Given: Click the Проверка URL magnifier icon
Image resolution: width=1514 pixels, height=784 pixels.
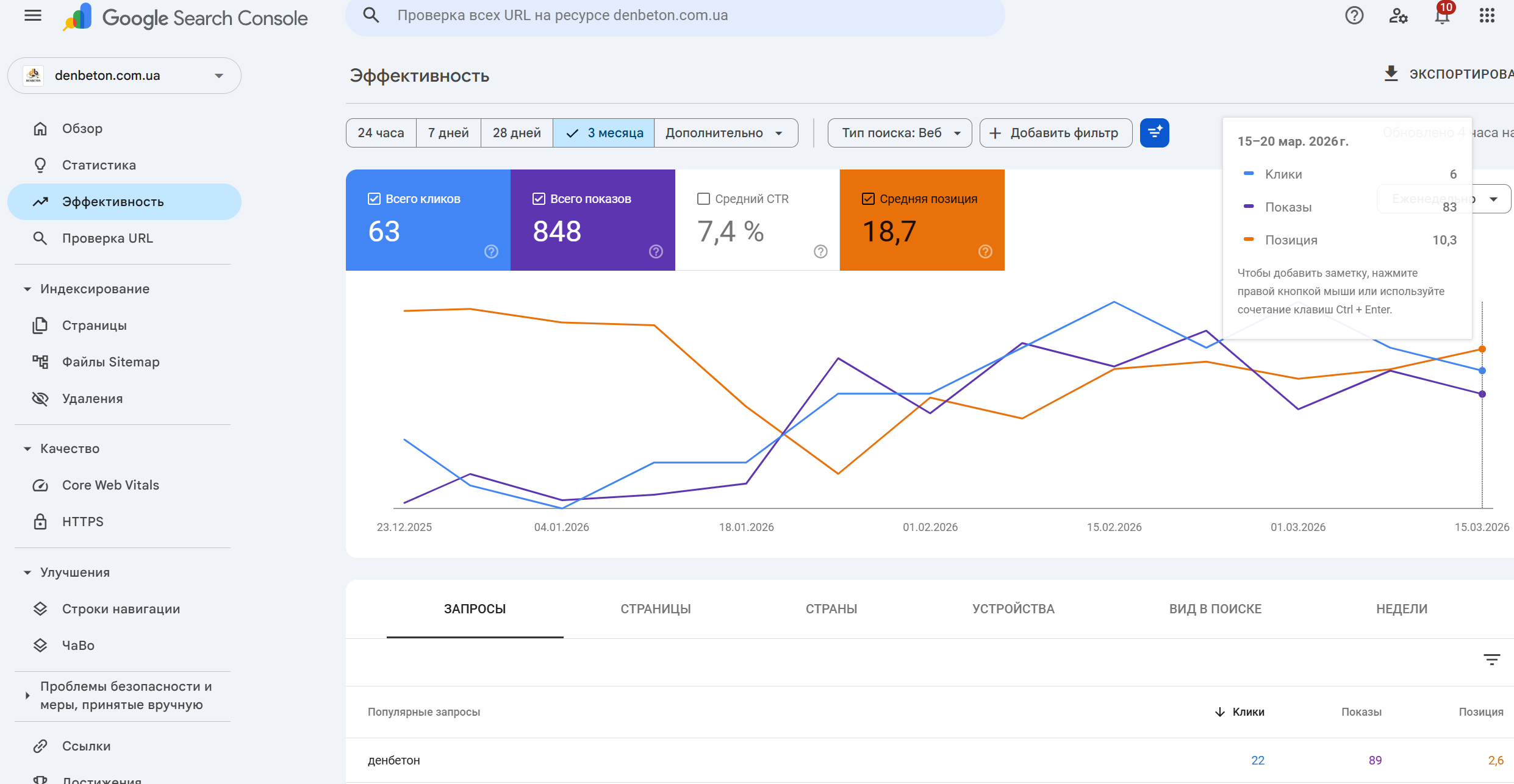Looking at the screenshot, I should 40,238.
